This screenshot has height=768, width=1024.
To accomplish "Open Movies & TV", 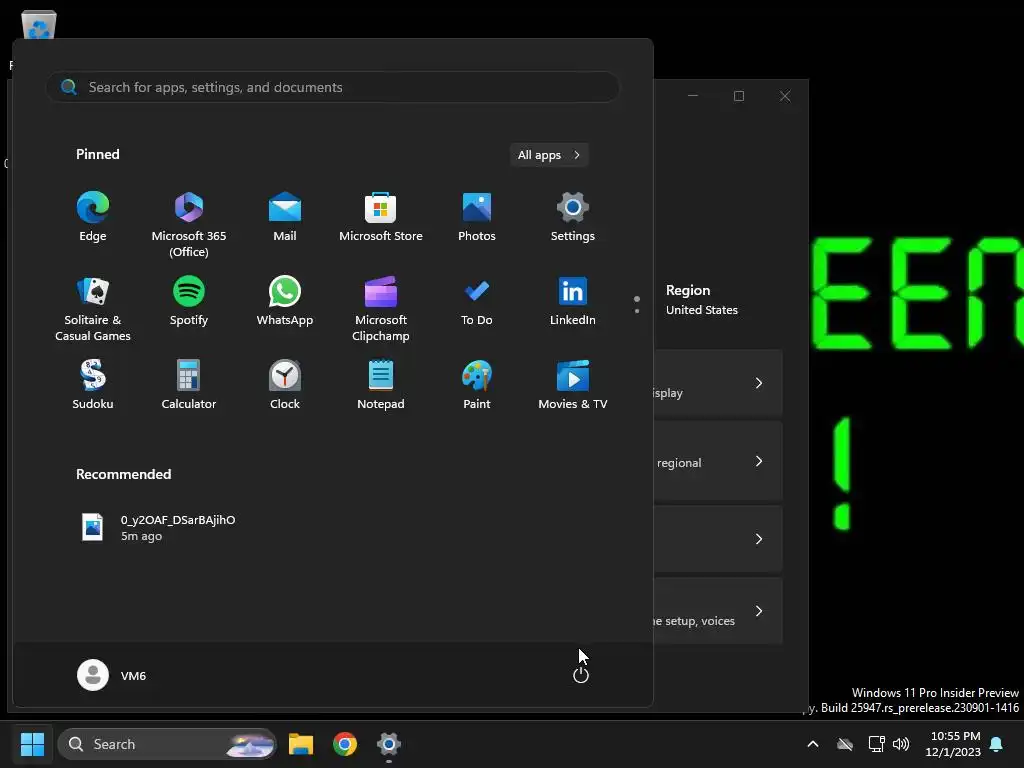I will coord(573,385).
